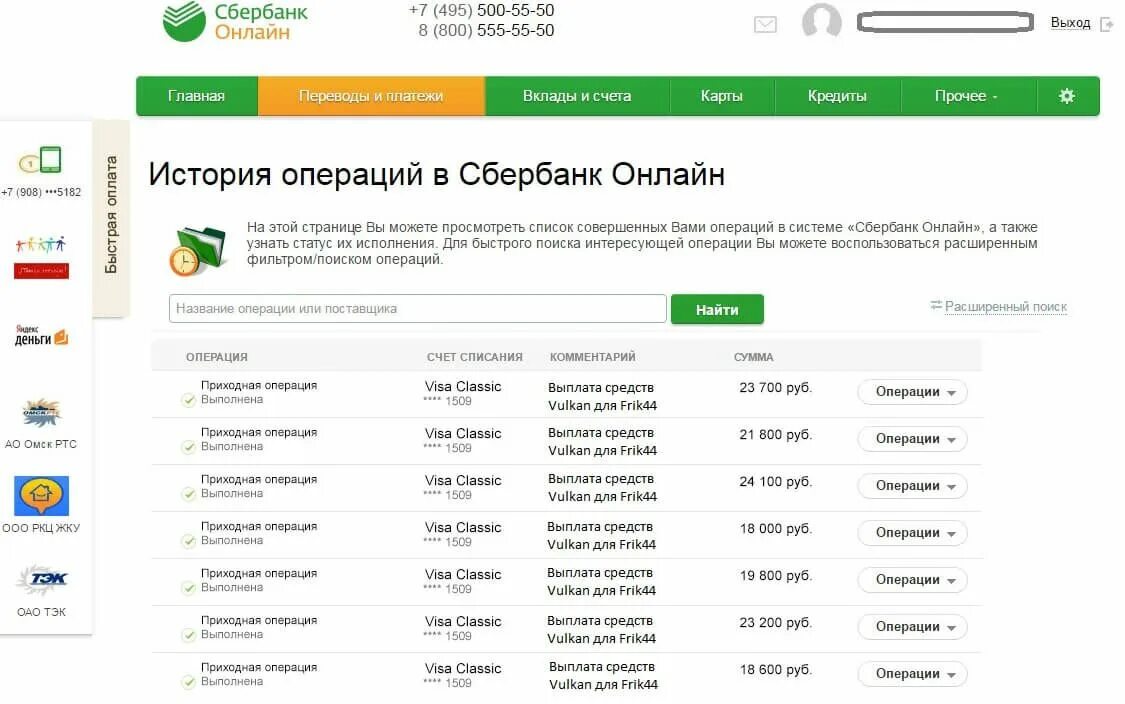Click status checkmark of 23 200 руб. row
The height and width of the screenshot is (704, 1125).
[189, 635]
